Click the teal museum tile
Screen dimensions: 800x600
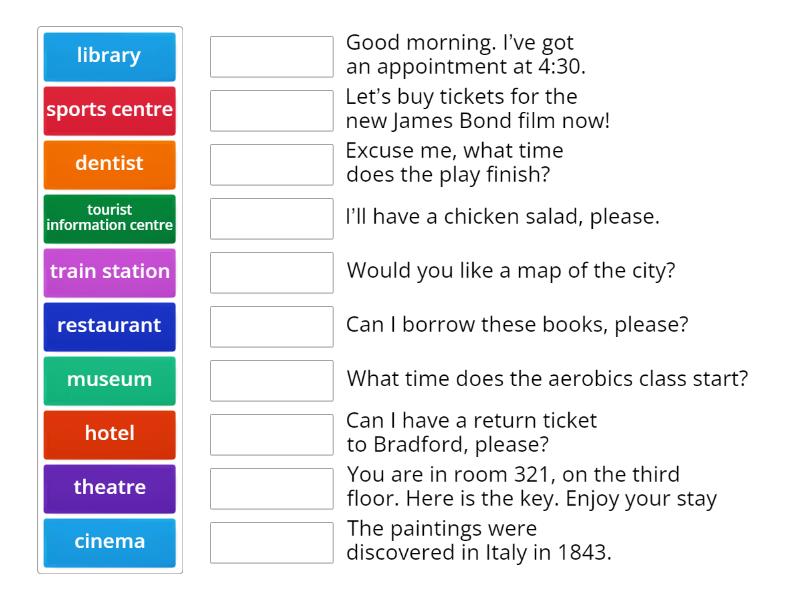[x=109, y=380]
